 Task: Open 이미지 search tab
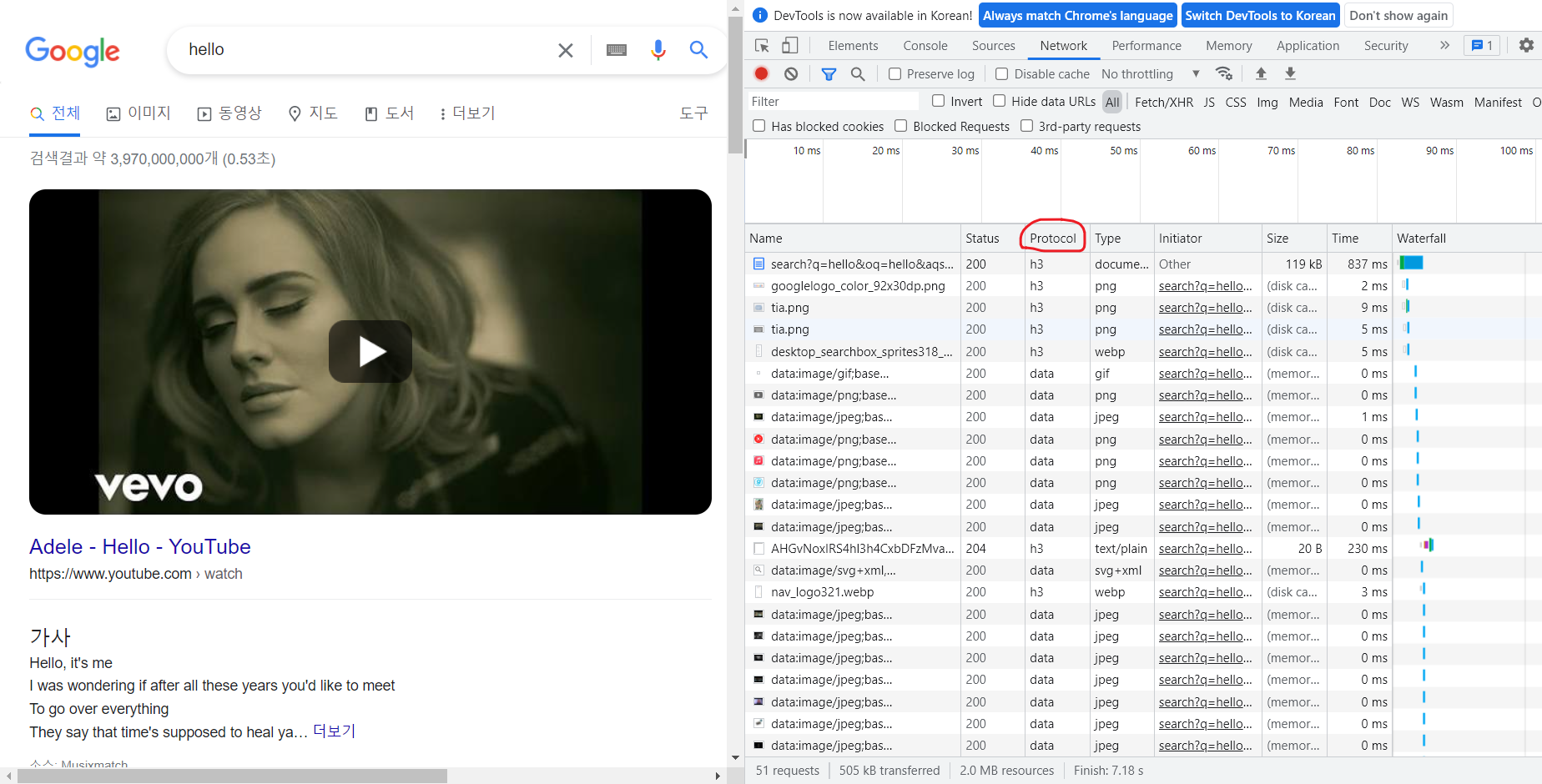click(x=139, y=113)
